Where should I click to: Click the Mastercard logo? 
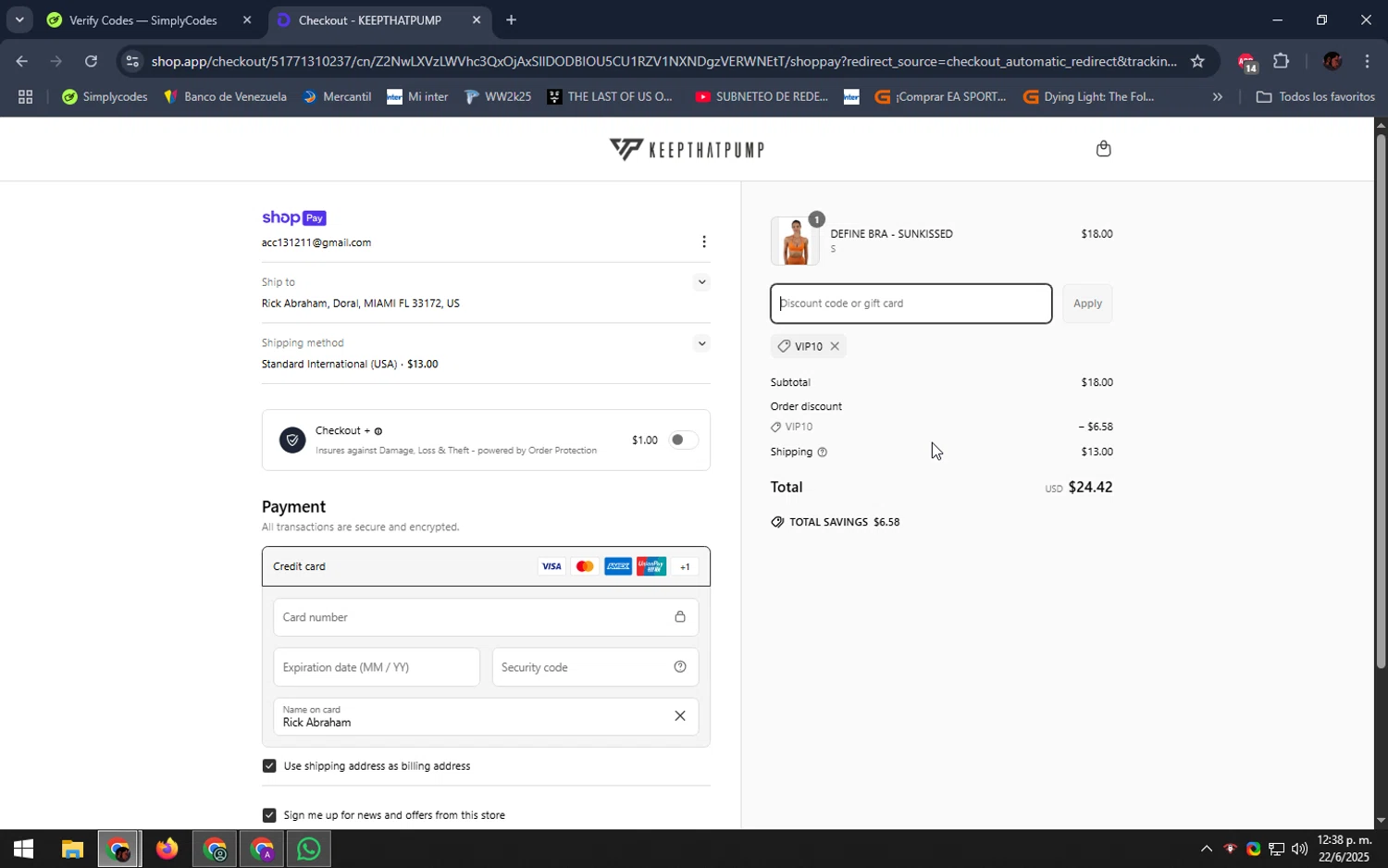(585, 566)
